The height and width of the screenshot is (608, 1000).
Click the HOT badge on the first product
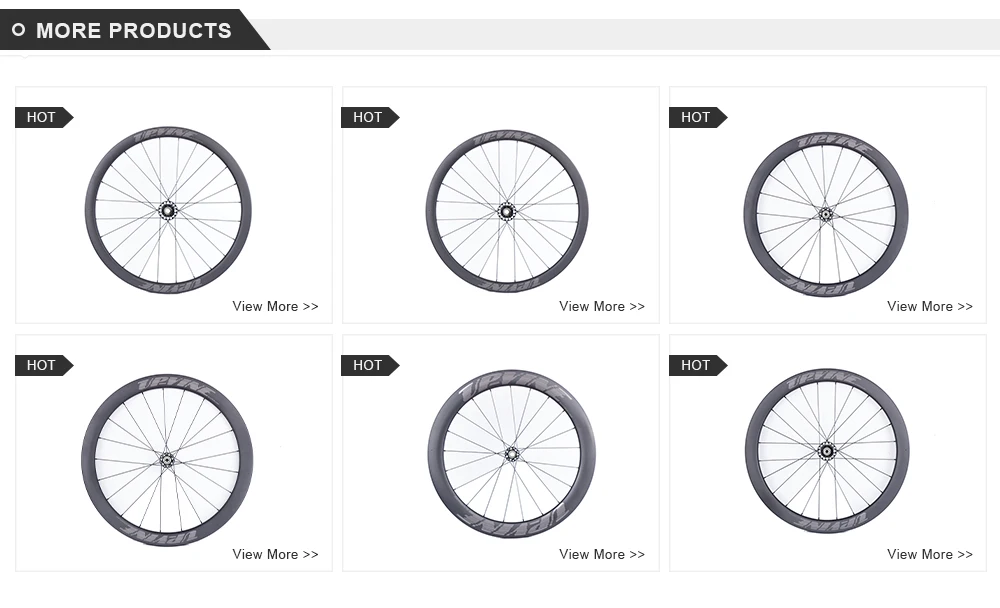42,117
